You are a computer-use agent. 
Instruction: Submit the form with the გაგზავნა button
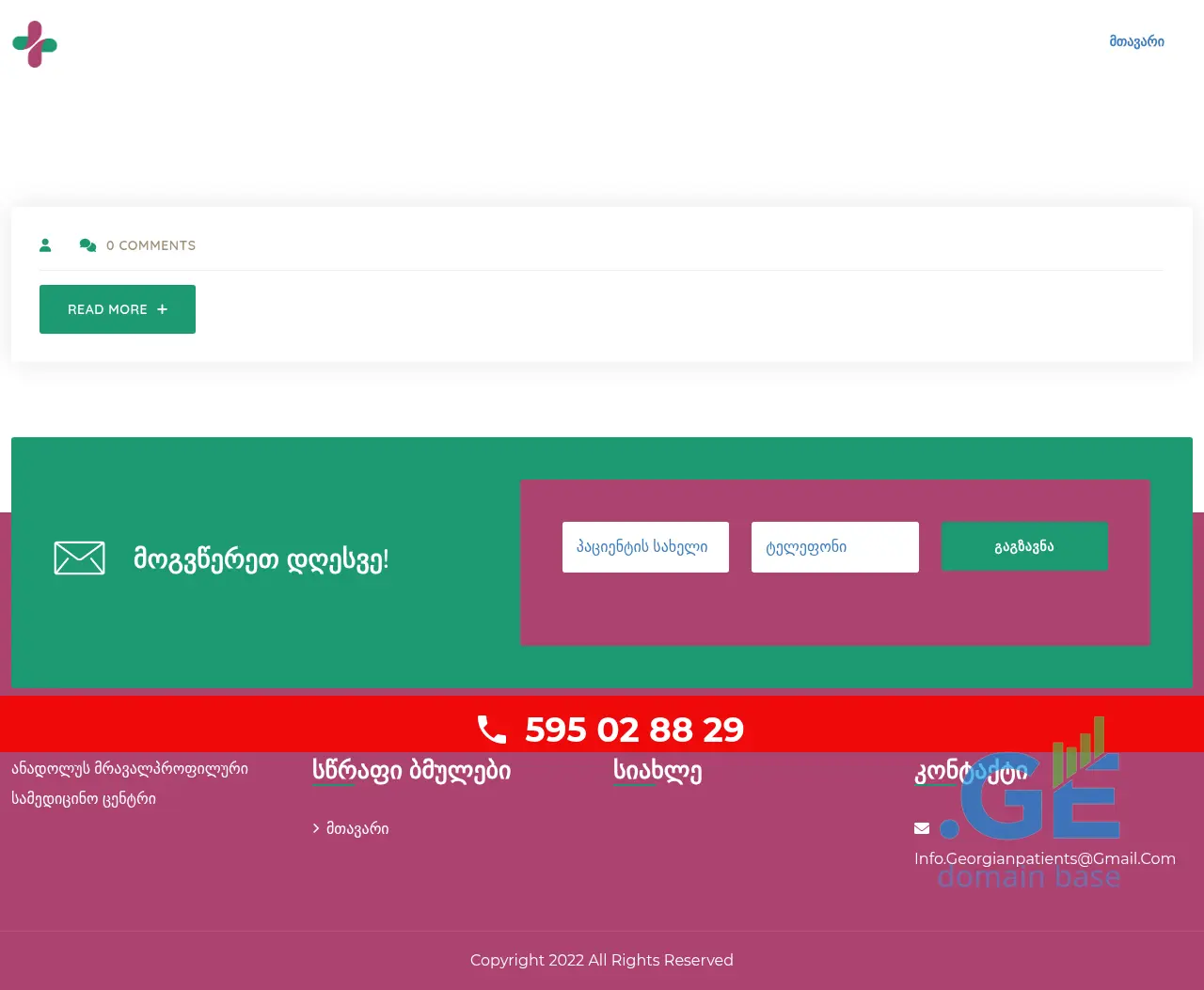coord(1024,546)
